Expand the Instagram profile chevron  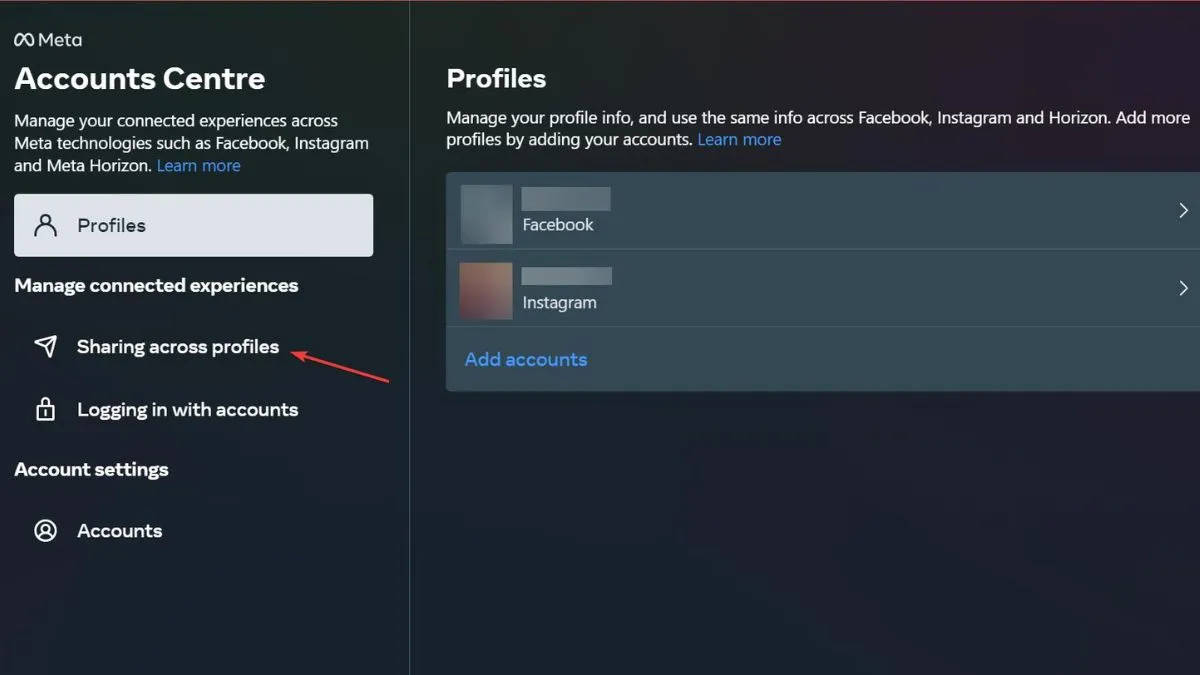tap(1183, 288)
